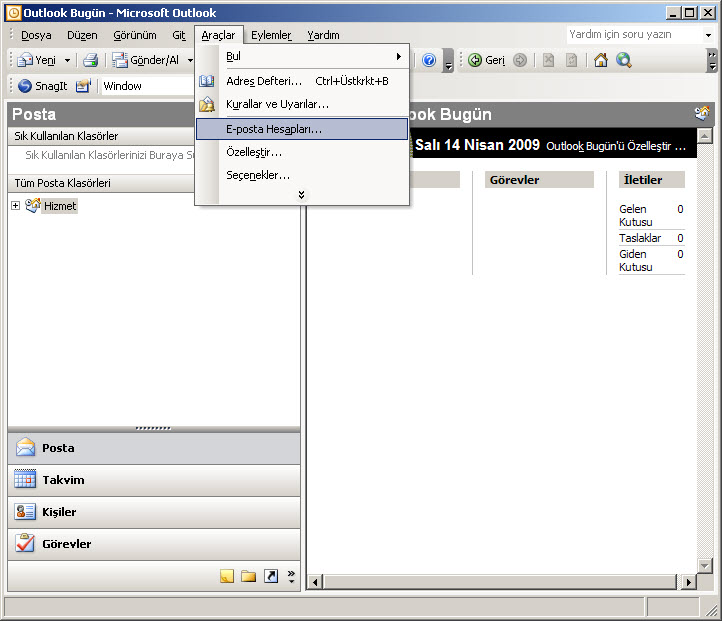This screenshot has width=722, height=621.
Task: Click the İletiler column header
Action: point(652,180)
